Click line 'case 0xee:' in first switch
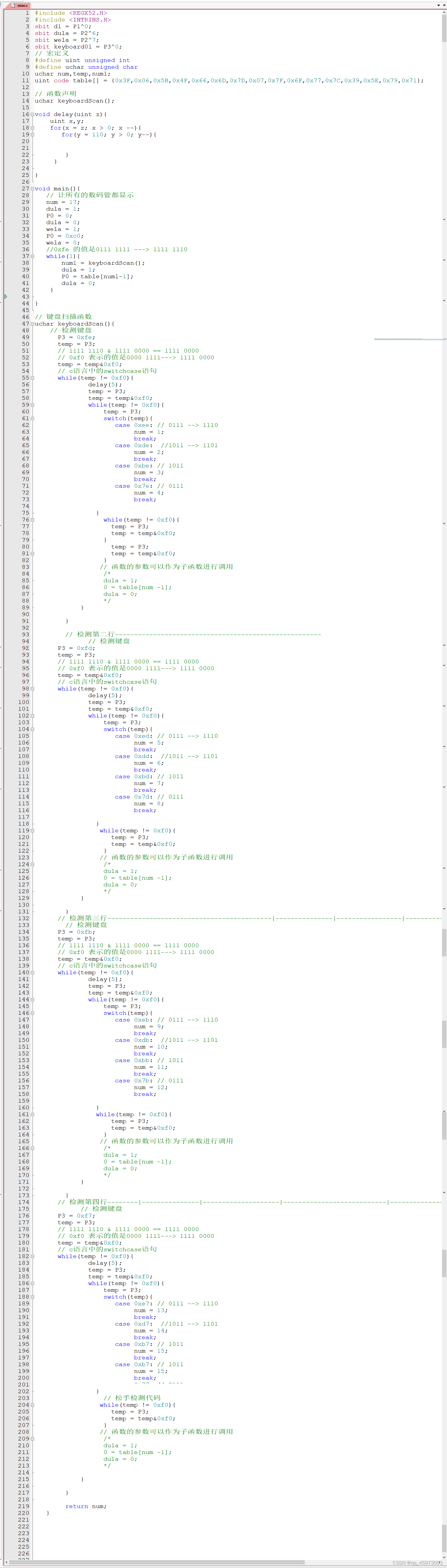The image size is (447, 1568). coord(166,425)
